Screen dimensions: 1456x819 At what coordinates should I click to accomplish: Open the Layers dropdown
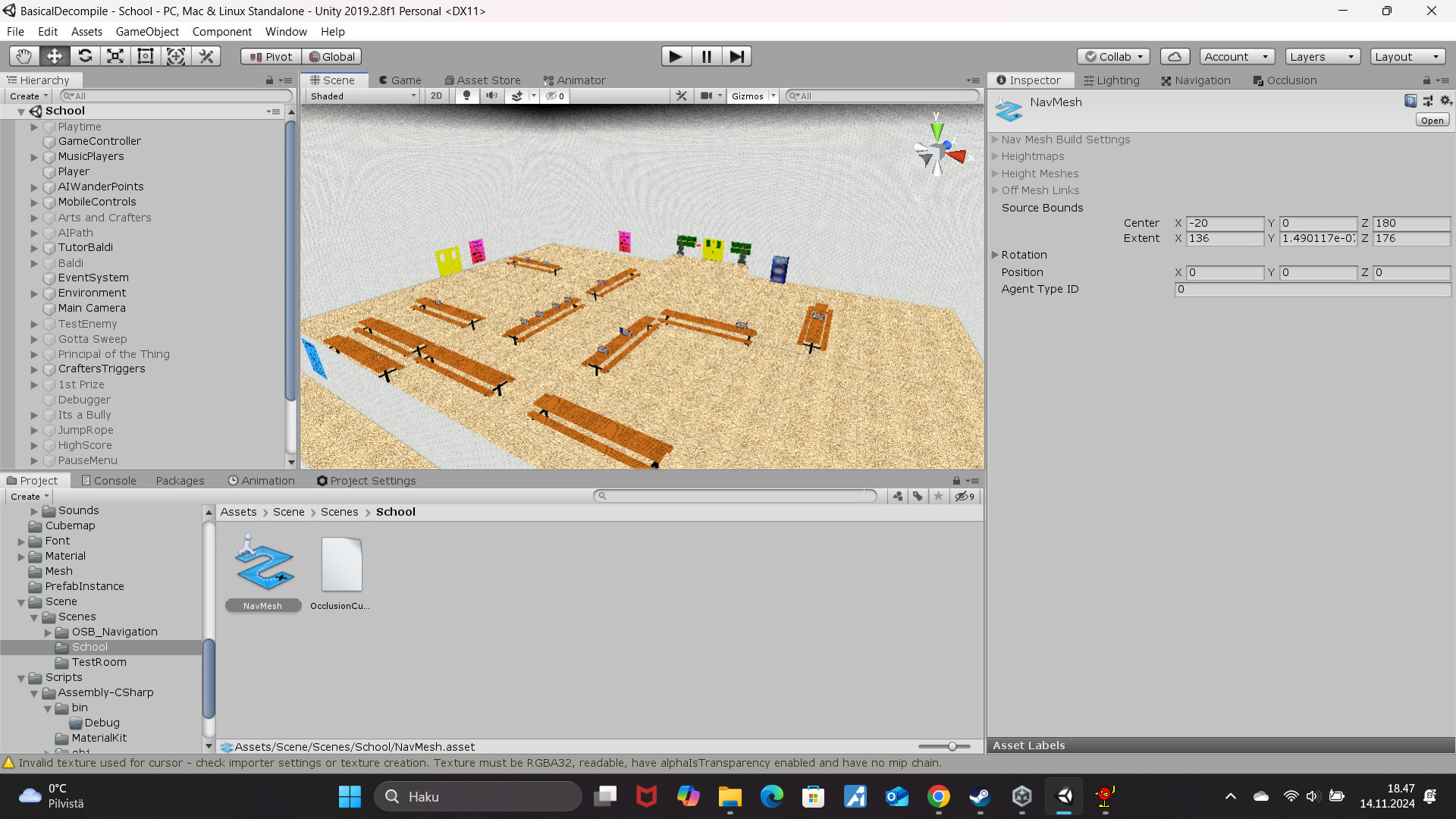coord(1321,56)
